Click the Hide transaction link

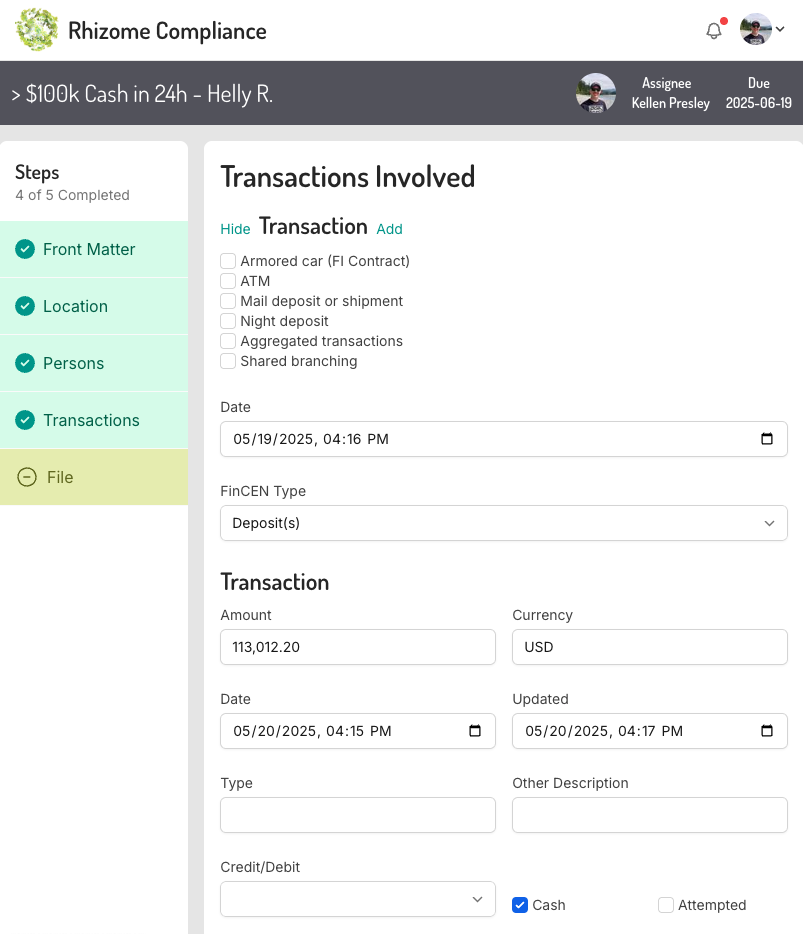[x=235, y=229]
